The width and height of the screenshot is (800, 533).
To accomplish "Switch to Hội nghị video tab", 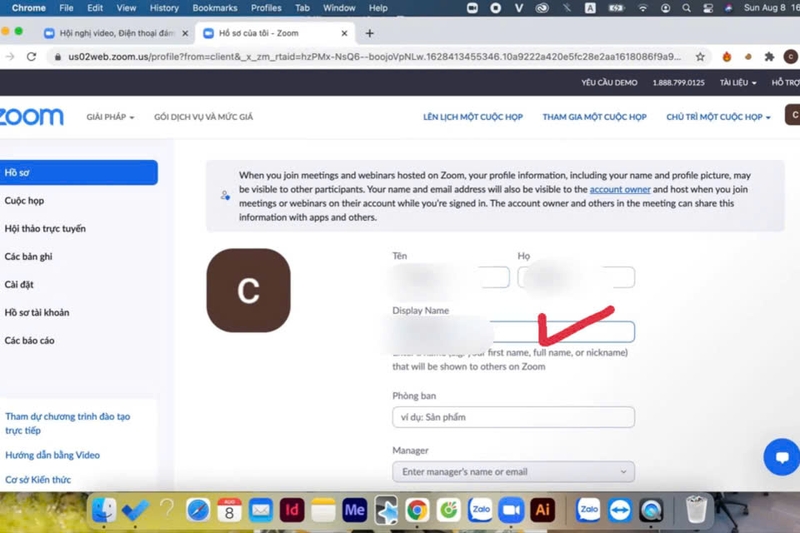I will point(117,33).
